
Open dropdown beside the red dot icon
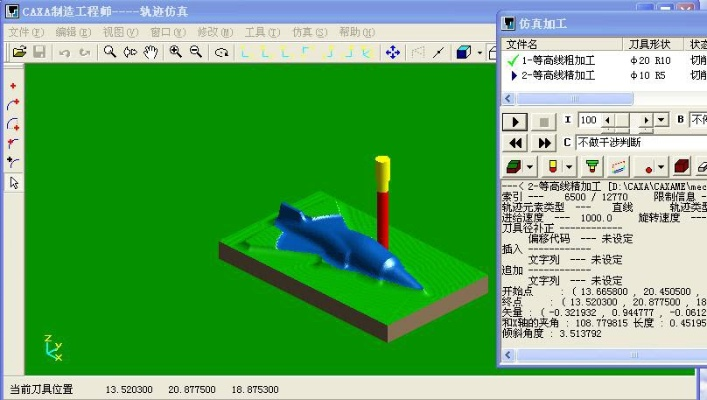661,167
